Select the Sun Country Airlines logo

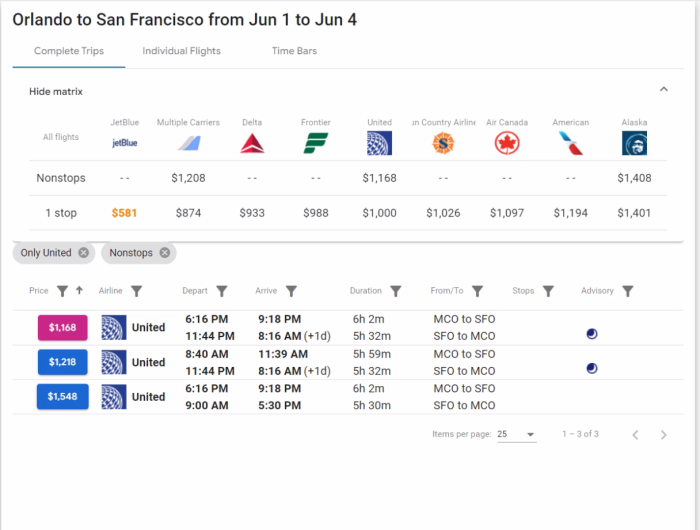point(443,143)
